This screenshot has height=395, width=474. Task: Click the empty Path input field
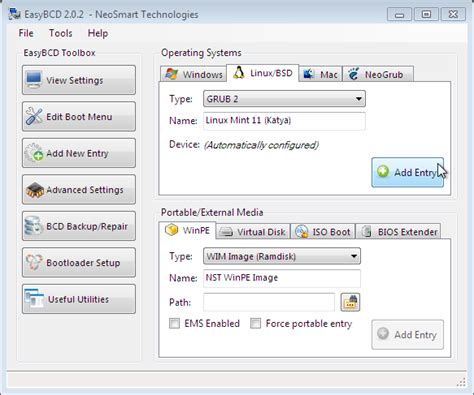pos(269,302)
